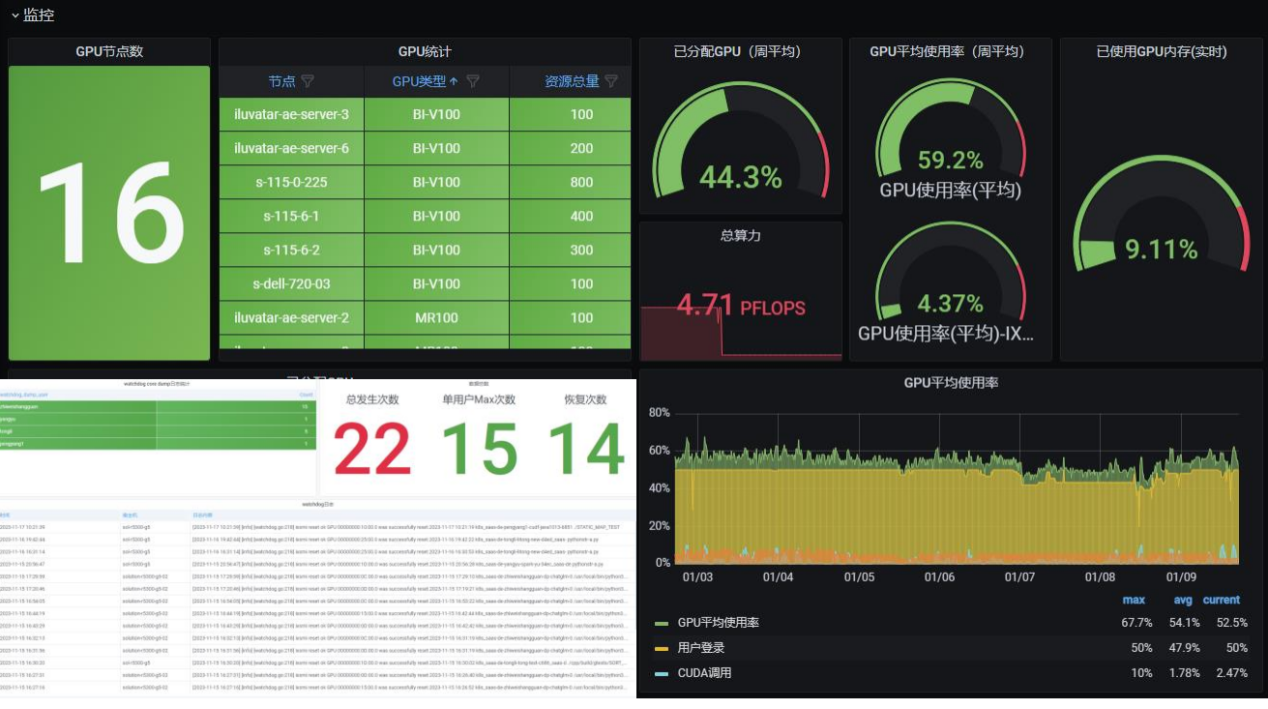1268x709 pixels.
Task: Open the GPU节点数 panel title menu
Action: (109, 51)
